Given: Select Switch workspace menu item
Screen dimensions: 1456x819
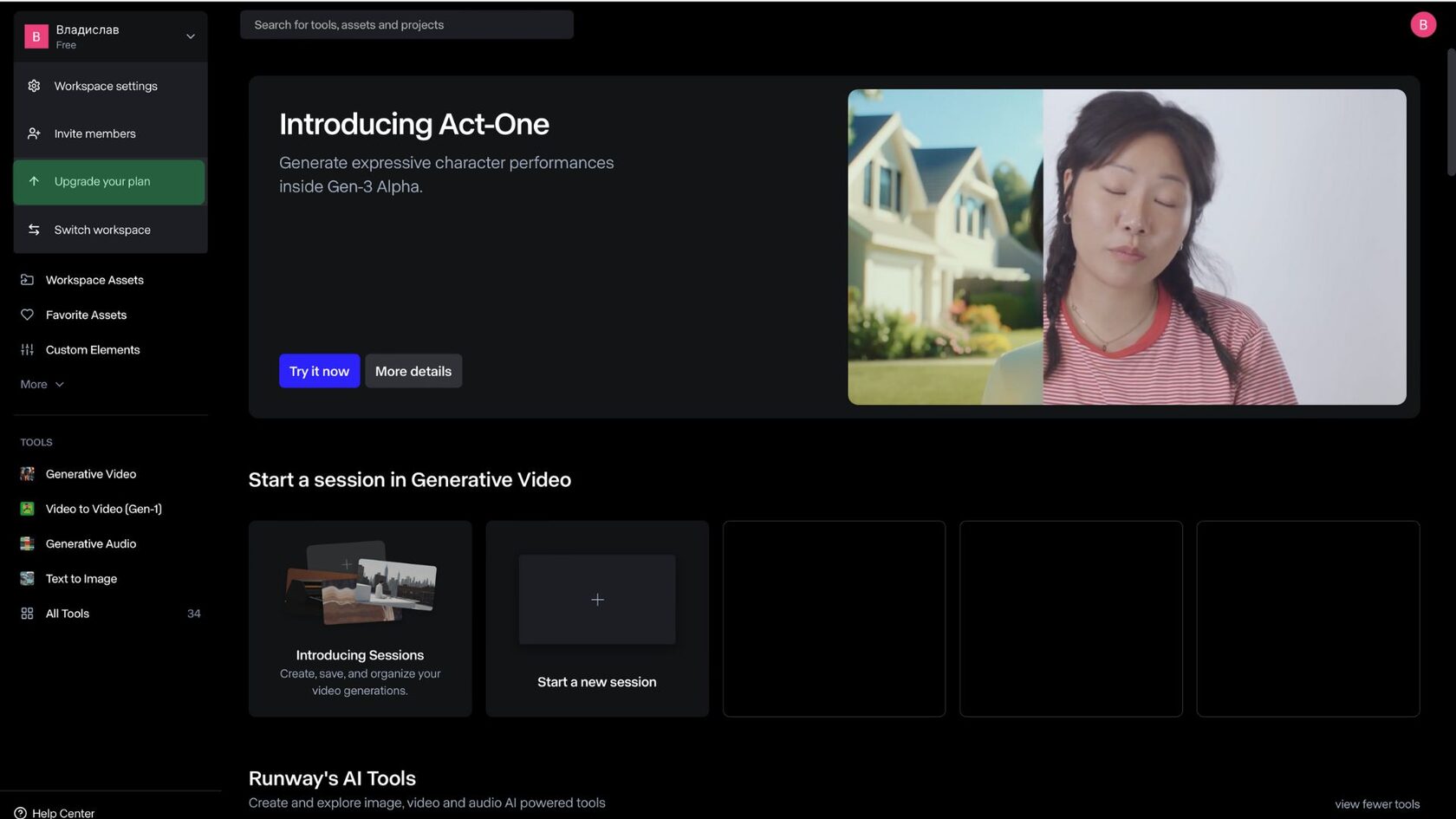Looking at the screenshot, I should [x=110, y=230].
